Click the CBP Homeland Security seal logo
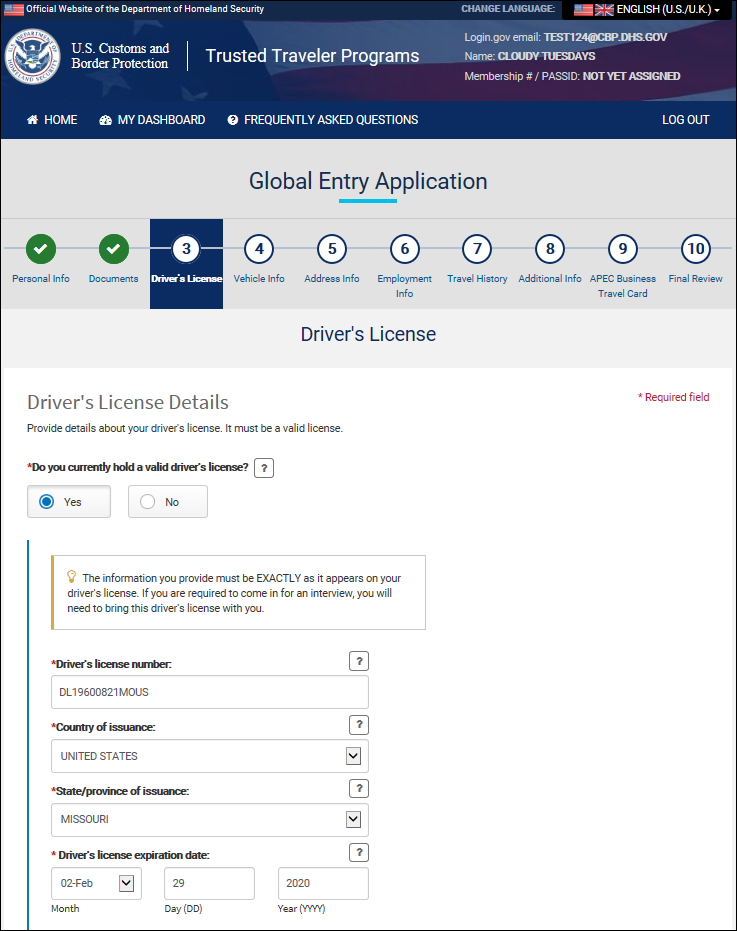 click(x=32, y=56)
